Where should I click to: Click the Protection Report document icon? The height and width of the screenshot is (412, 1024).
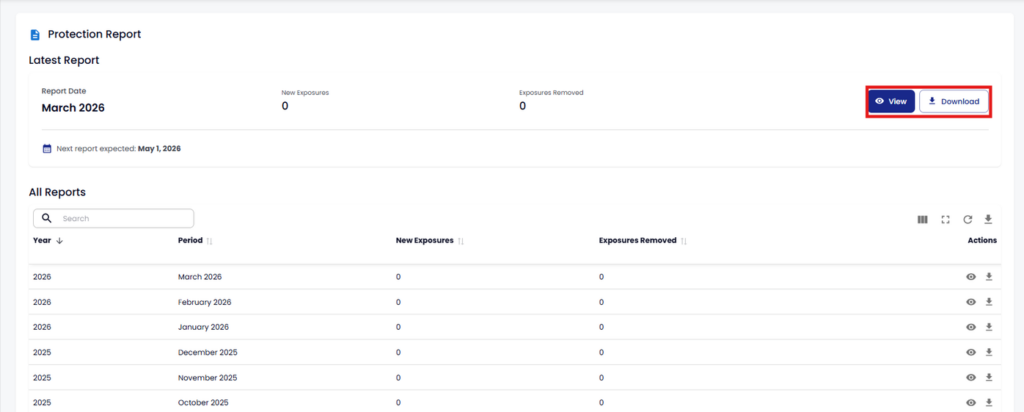click(35, 35)
